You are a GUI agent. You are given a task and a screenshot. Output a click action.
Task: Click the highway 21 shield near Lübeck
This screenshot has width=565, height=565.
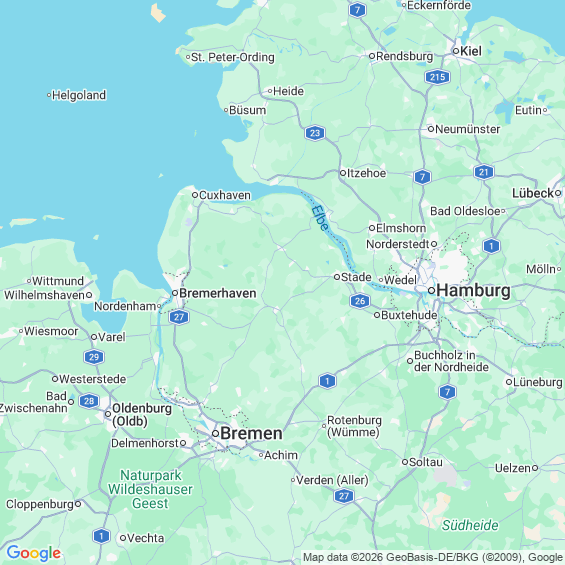484,172
